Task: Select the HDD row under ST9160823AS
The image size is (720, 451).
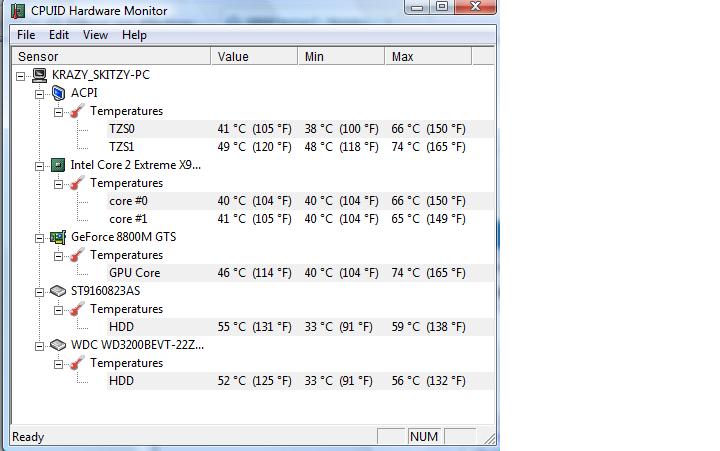Action: [300, 327]
